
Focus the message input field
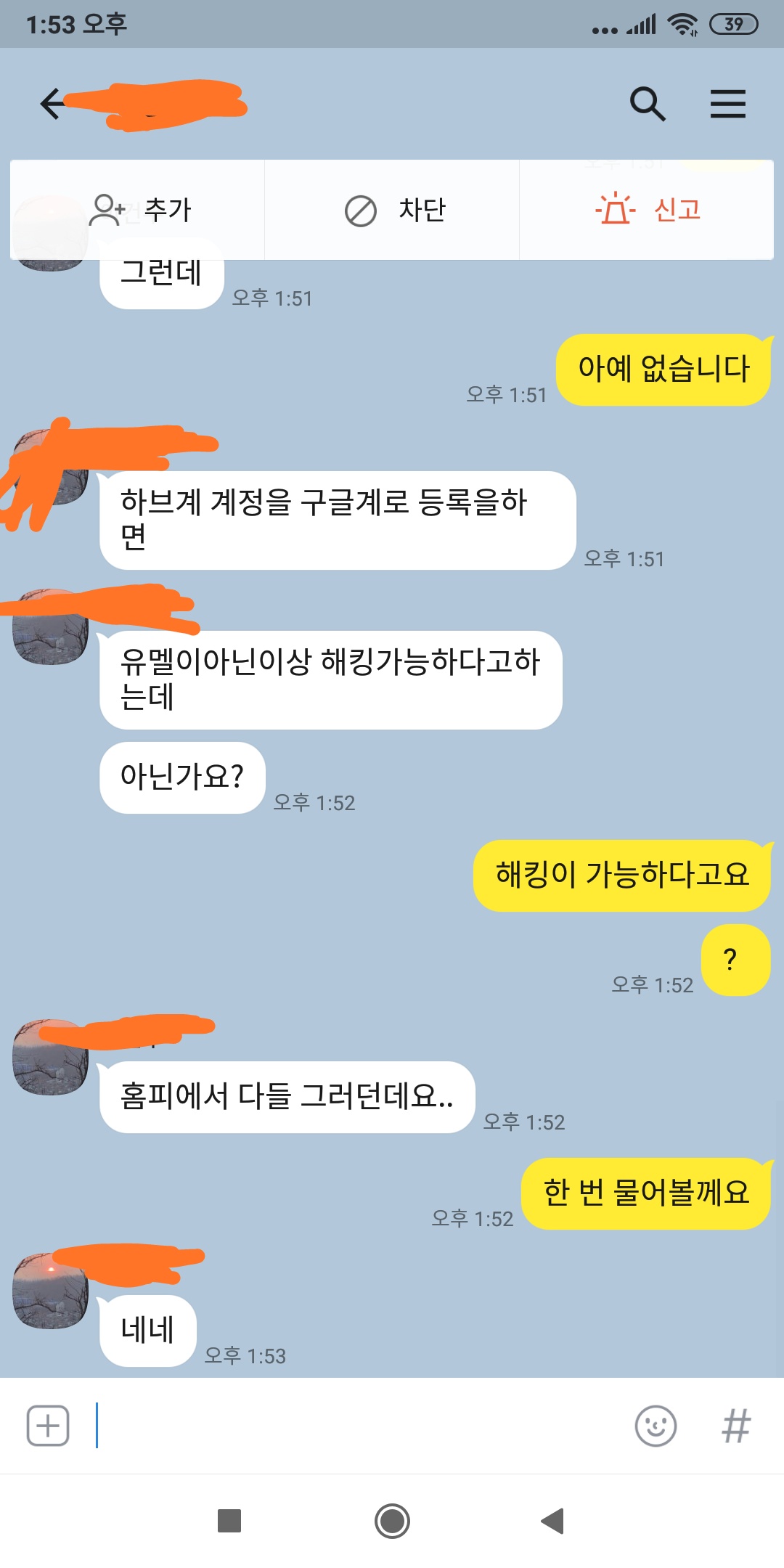coord(356,1426)
